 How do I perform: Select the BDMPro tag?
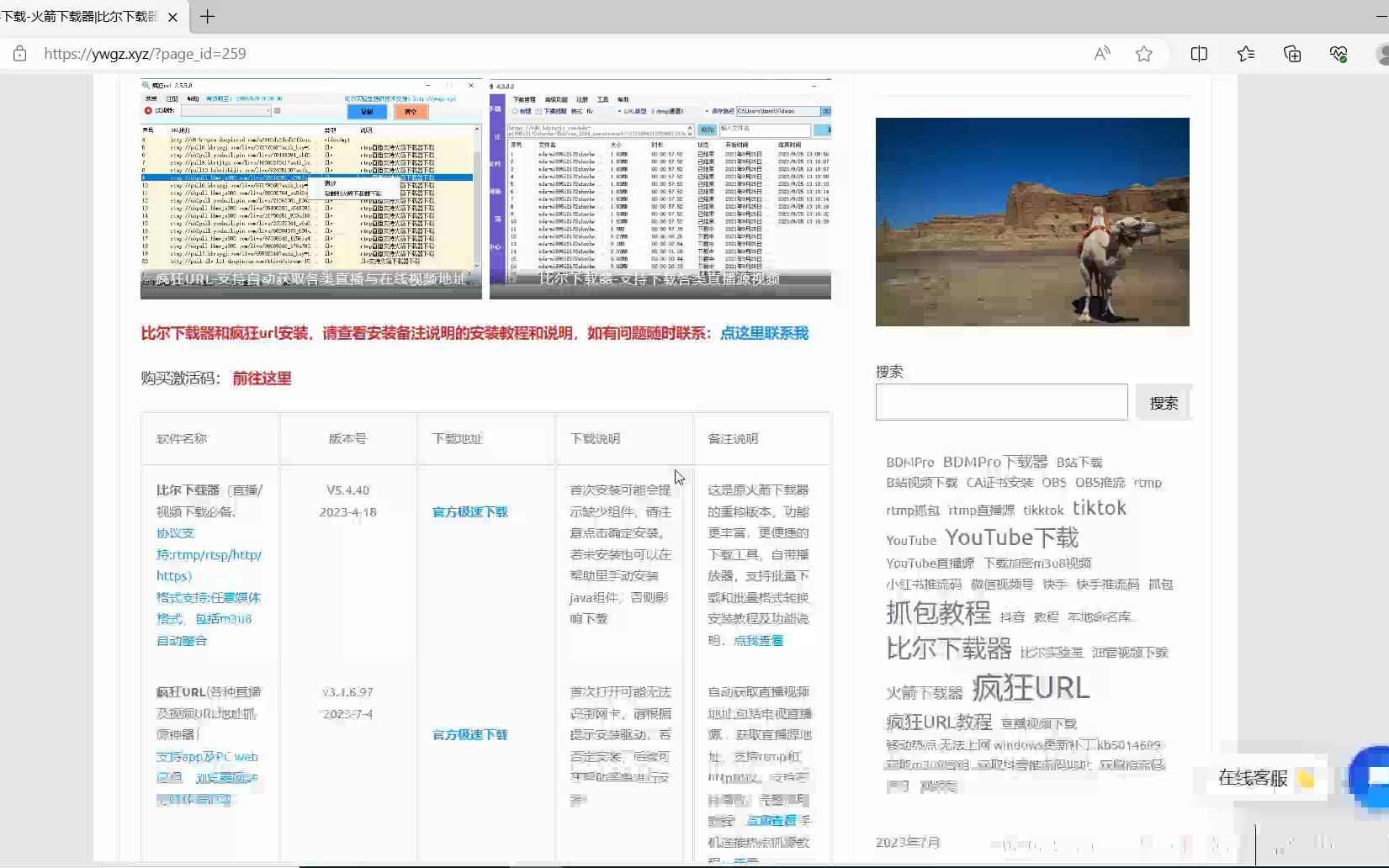pyautogui.click(x=909, y=463)
